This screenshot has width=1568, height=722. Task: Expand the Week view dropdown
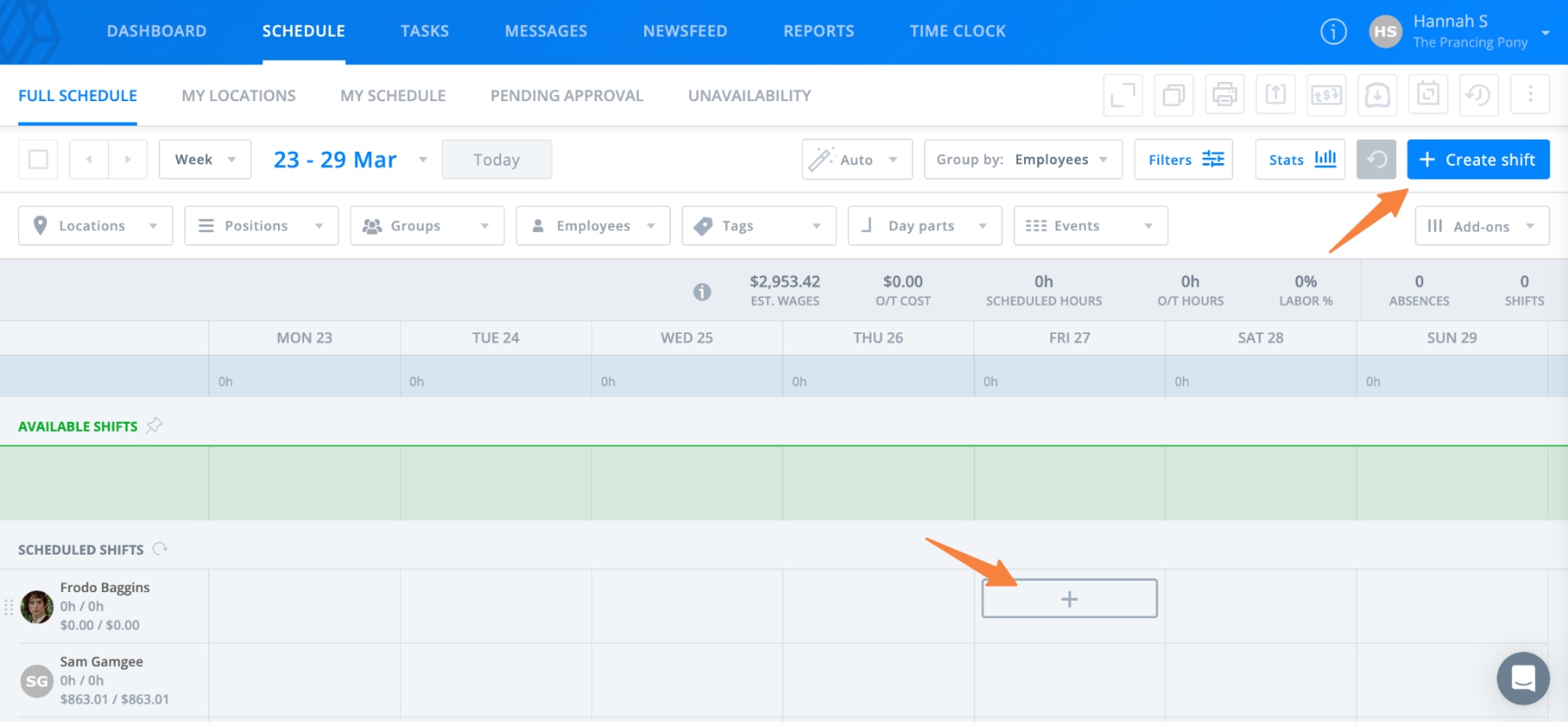click(x=205, y=160)
